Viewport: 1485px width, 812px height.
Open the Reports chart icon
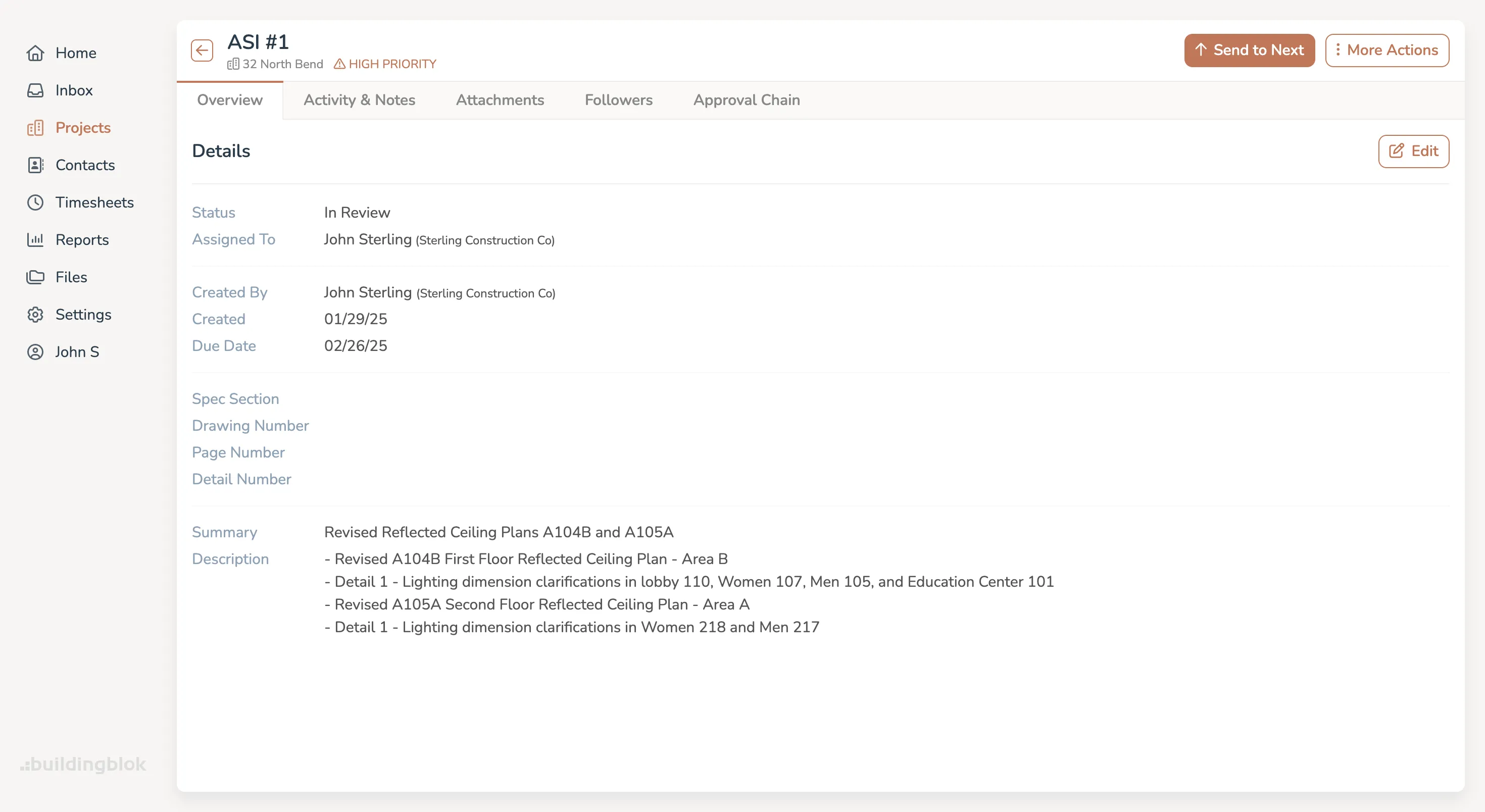[35, 240]
